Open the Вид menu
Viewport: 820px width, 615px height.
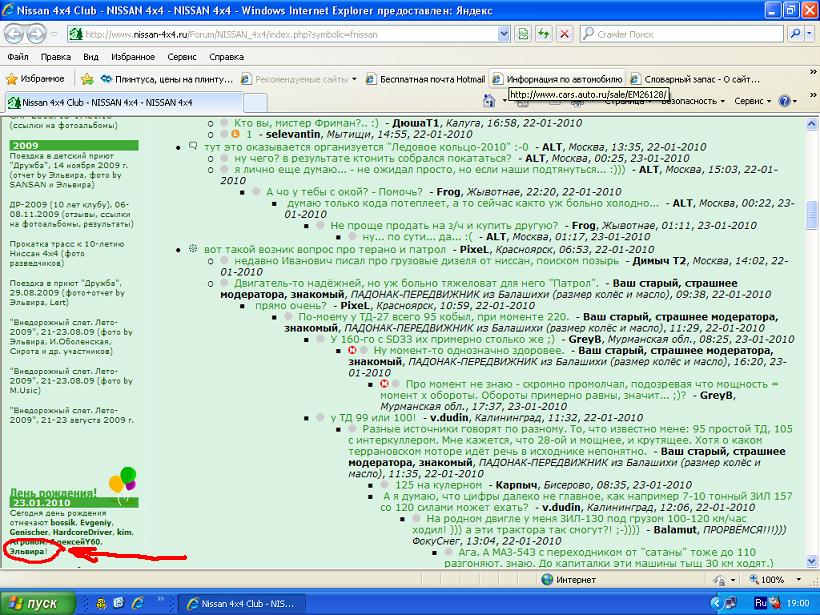(91, 56)
